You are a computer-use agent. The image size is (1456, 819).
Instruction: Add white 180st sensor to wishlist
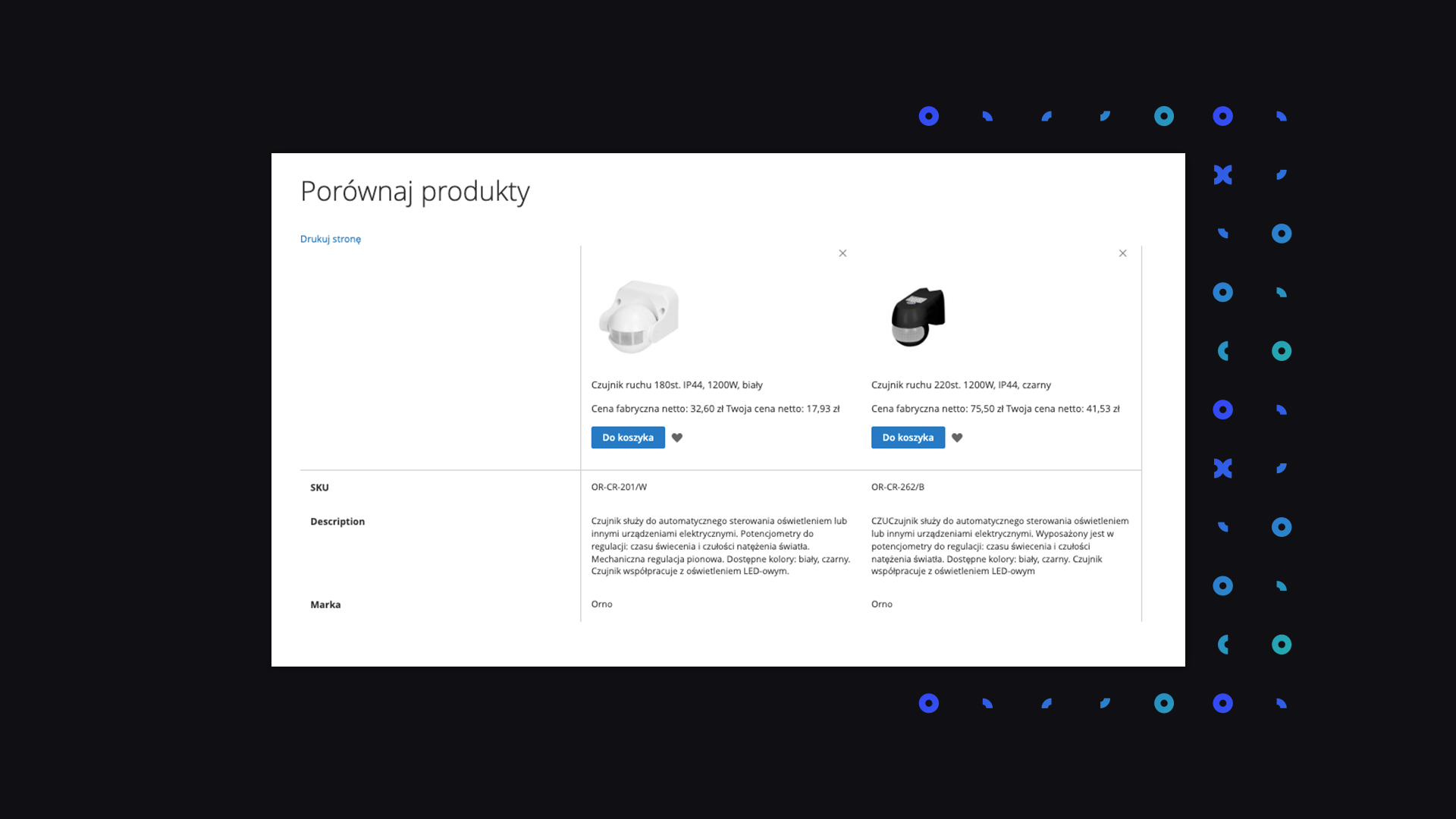click(677, 438)
